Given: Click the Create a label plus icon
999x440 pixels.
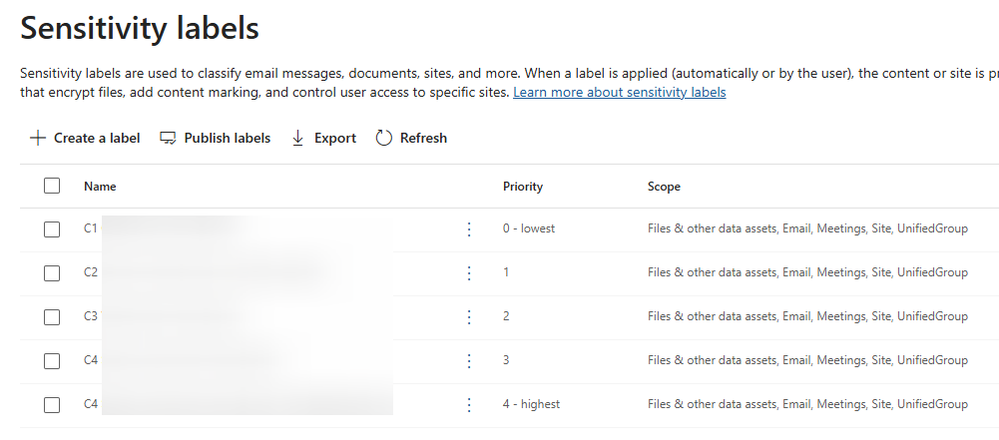Looking at the screenshot, I should coord(38,138).
